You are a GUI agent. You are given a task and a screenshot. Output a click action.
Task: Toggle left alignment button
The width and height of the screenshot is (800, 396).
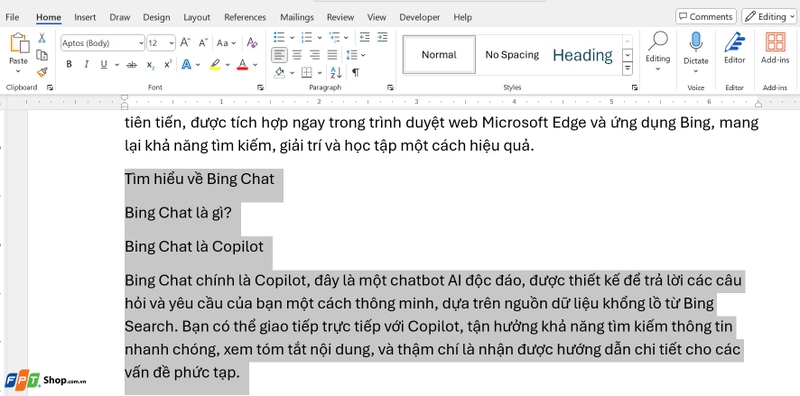point(279,55)
